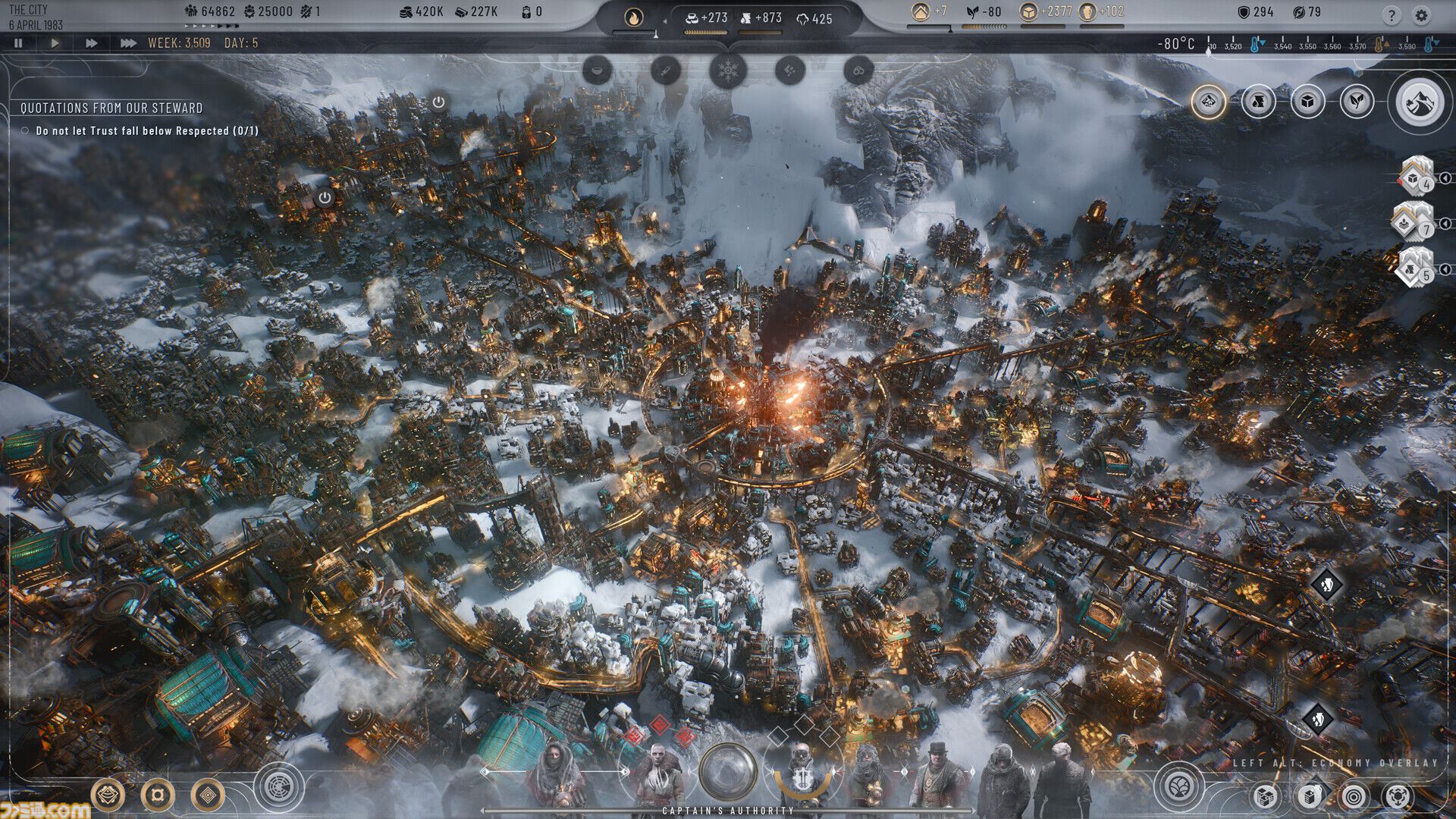Click the shelter value +7

click(940, 11)
